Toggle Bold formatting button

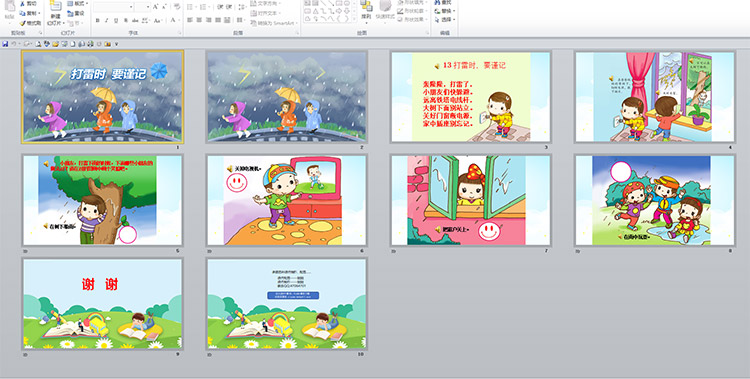coord(98,21)
